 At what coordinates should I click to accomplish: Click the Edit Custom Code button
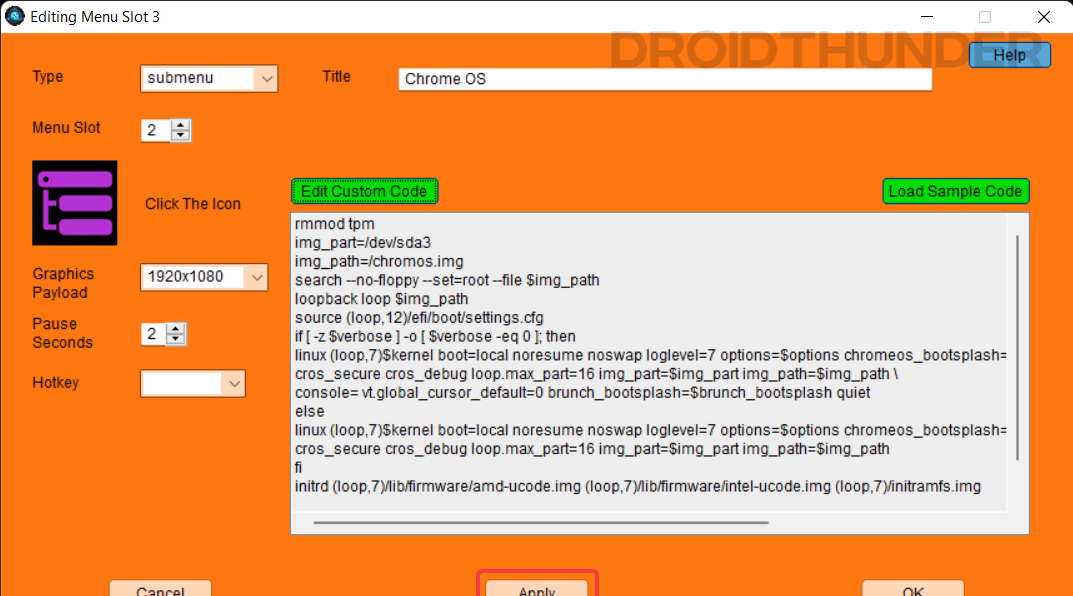click(365, 192)
